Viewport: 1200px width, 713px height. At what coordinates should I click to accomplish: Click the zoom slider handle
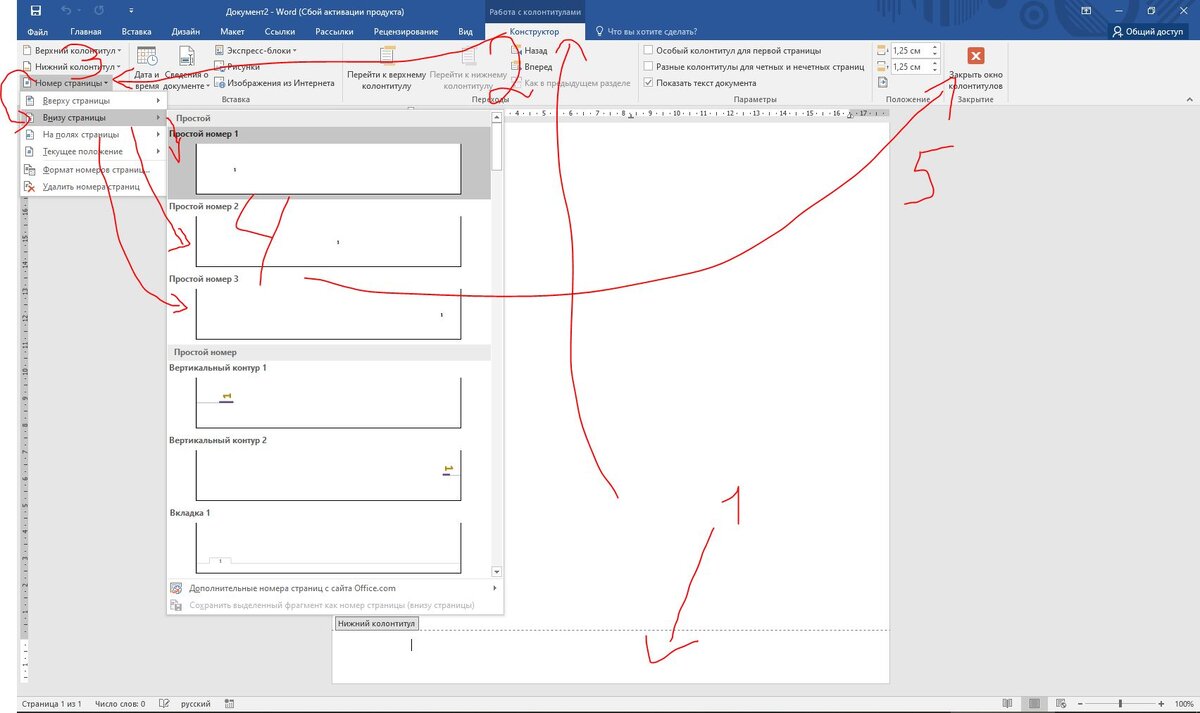point(1121,704)
